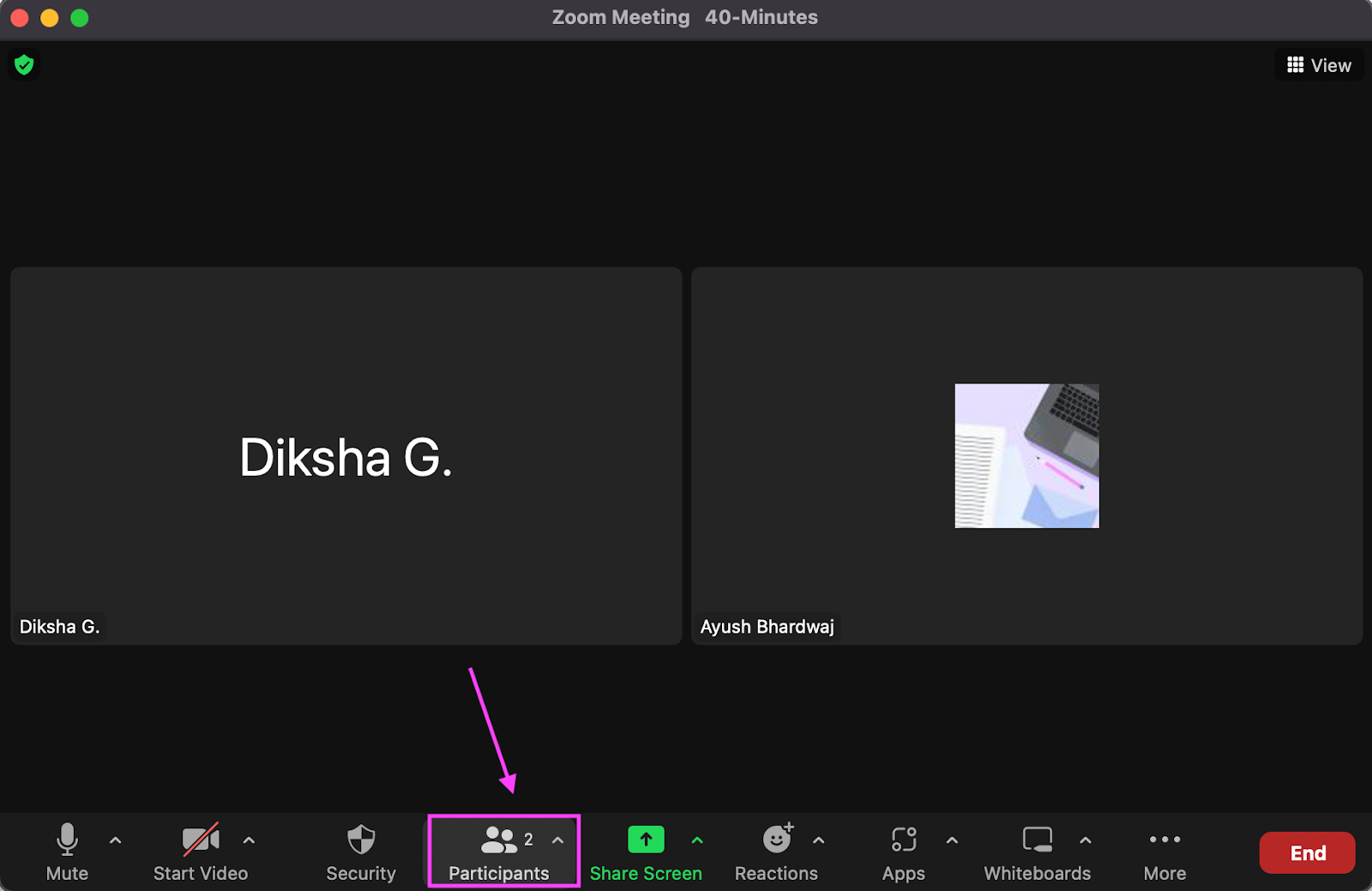Start your video
The width and height of the screenshot is (1372, 891).
[201, 851]
